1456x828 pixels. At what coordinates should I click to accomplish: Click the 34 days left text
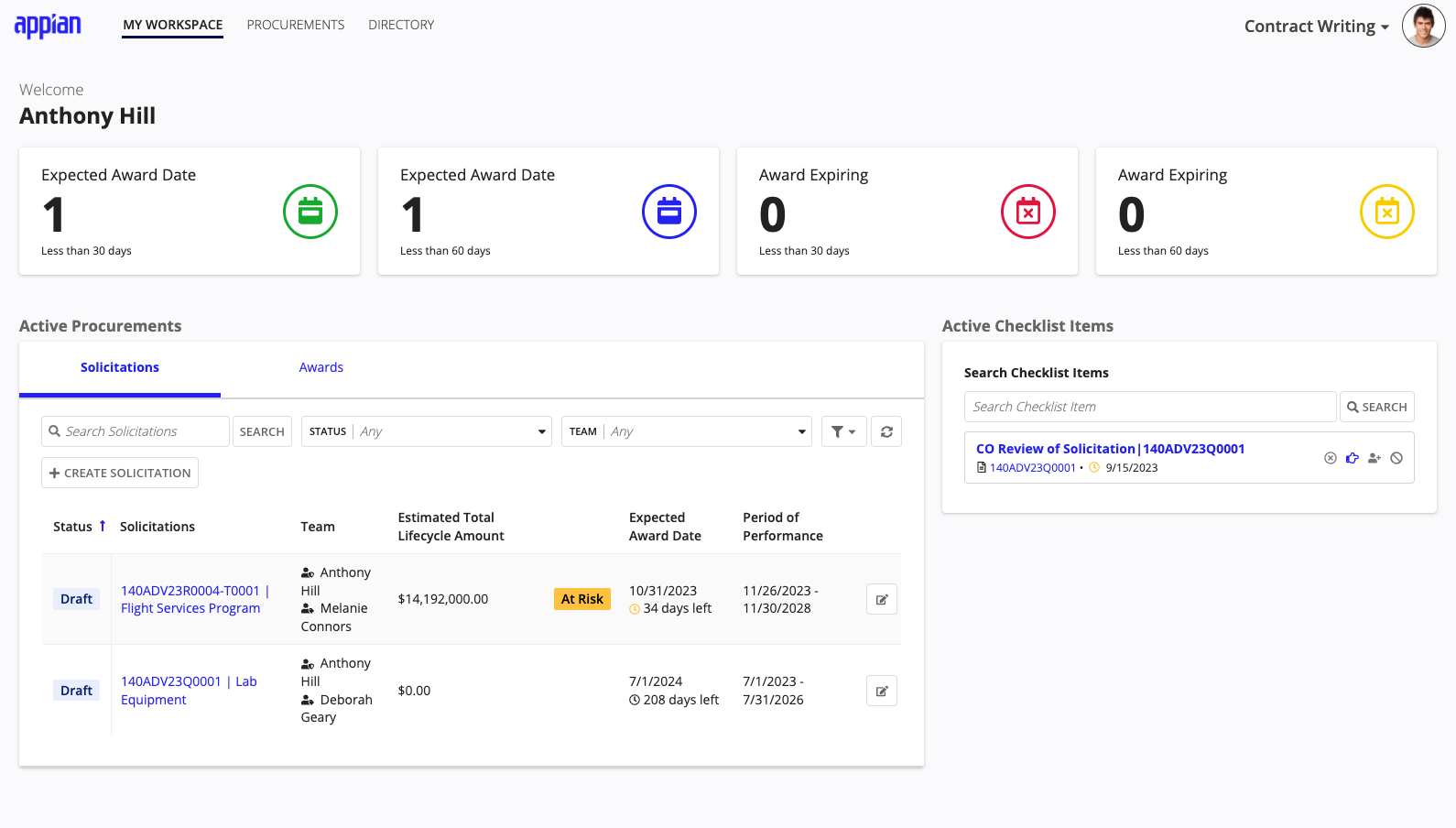coord(678,608)
